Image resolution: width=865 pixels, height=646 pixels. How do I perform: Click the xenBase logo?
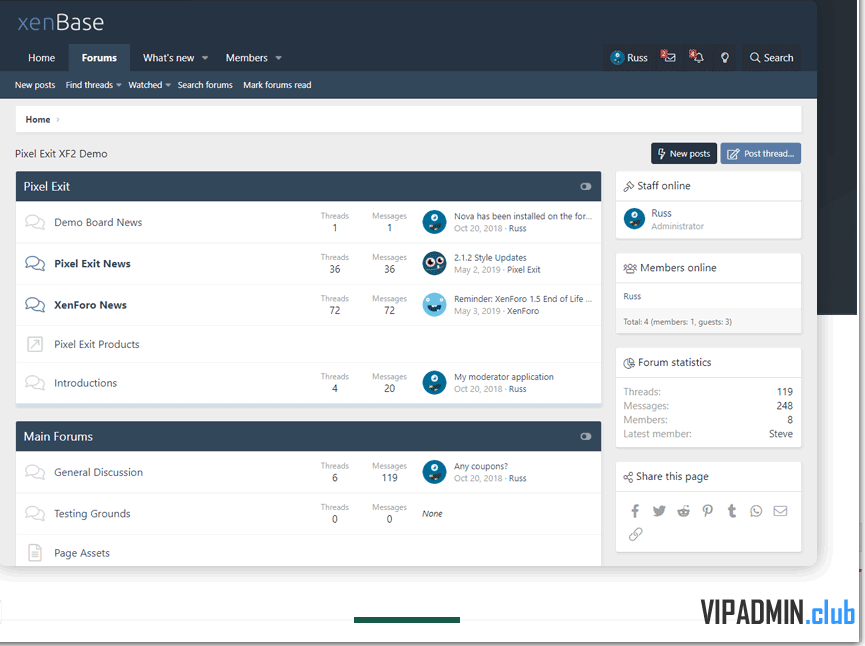pyautogui.click(x=61, y=23)
